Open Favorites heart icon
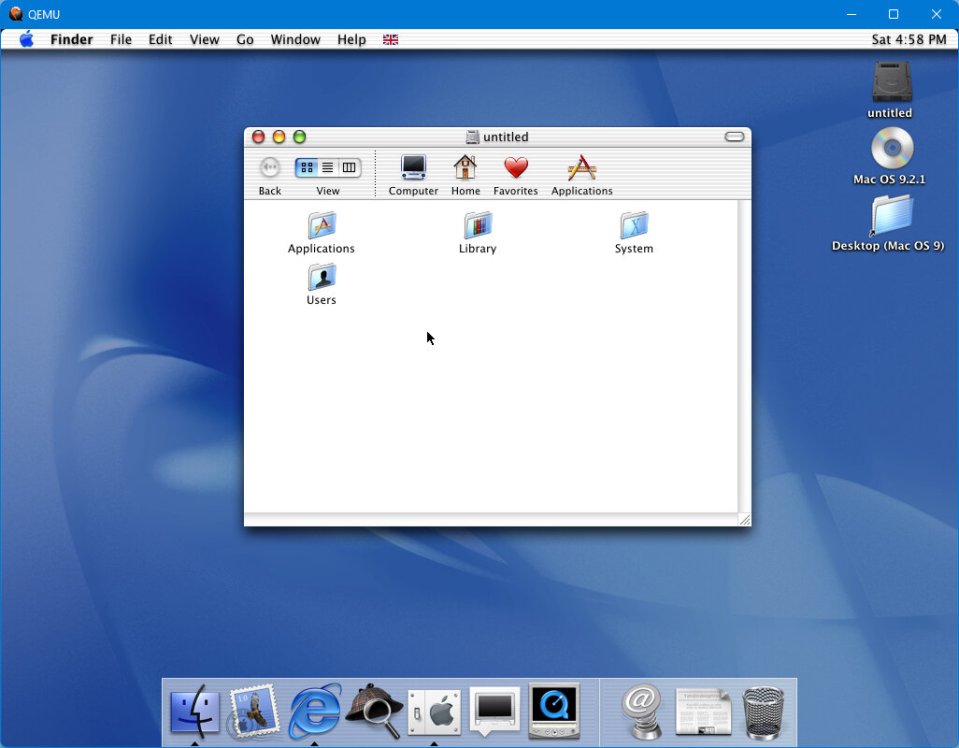This screenshot has width=959, height=748. pos(515,168)
